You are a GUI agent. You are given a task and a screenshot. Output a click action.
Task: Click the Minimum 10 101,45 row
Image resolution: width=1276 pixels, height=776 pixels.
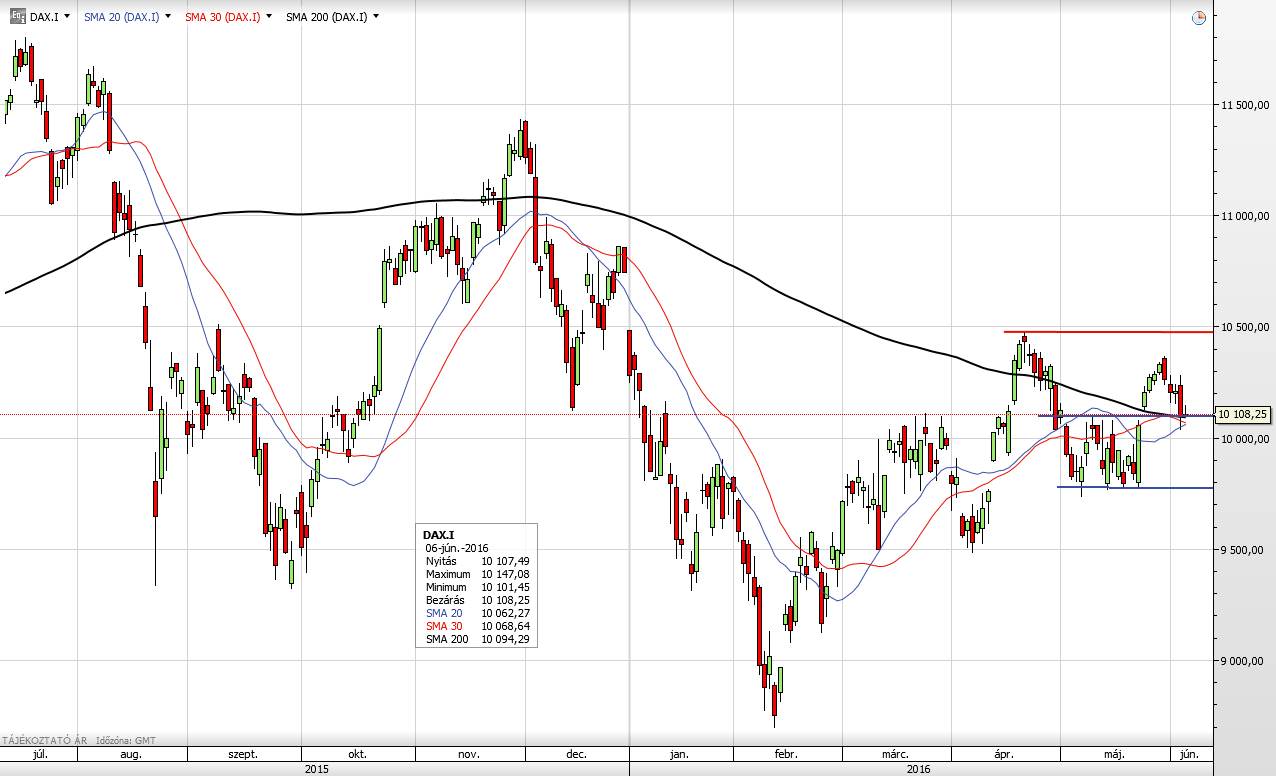tap(477, 587)
